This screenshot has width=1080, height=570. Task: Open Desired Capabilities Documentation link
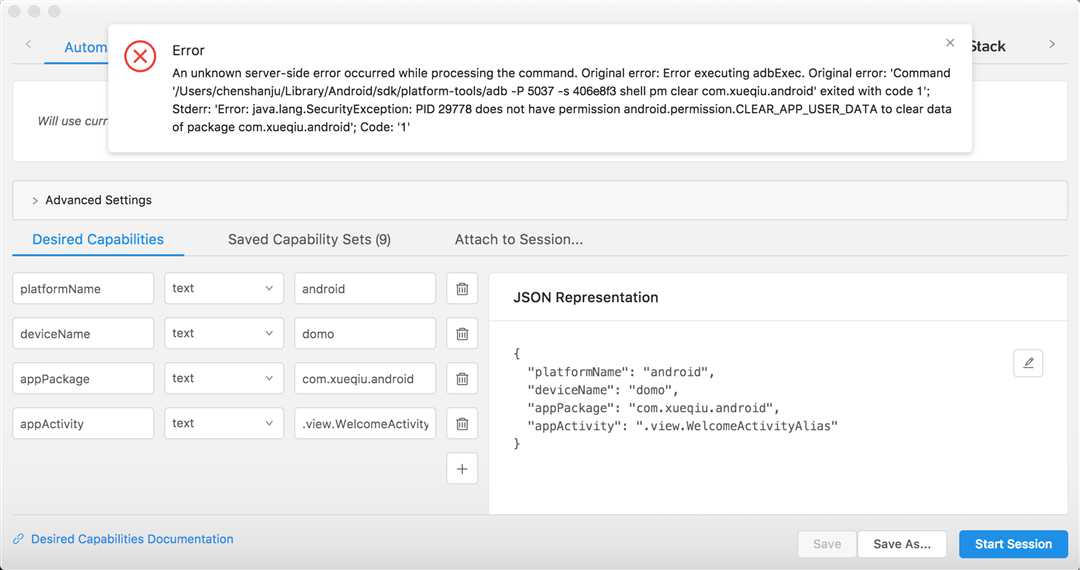(132, 539)
